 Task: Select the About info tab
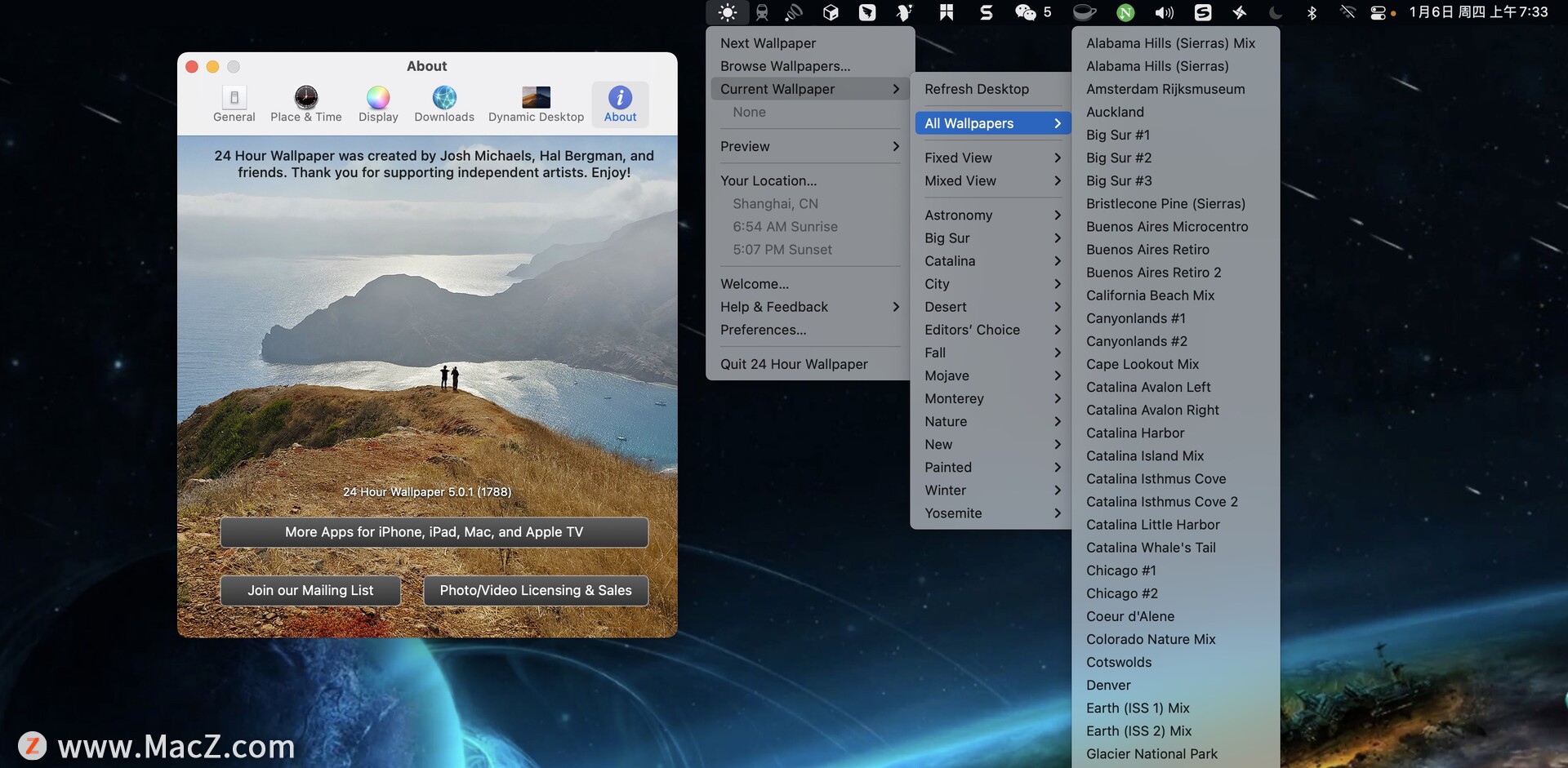click(621, 104)
